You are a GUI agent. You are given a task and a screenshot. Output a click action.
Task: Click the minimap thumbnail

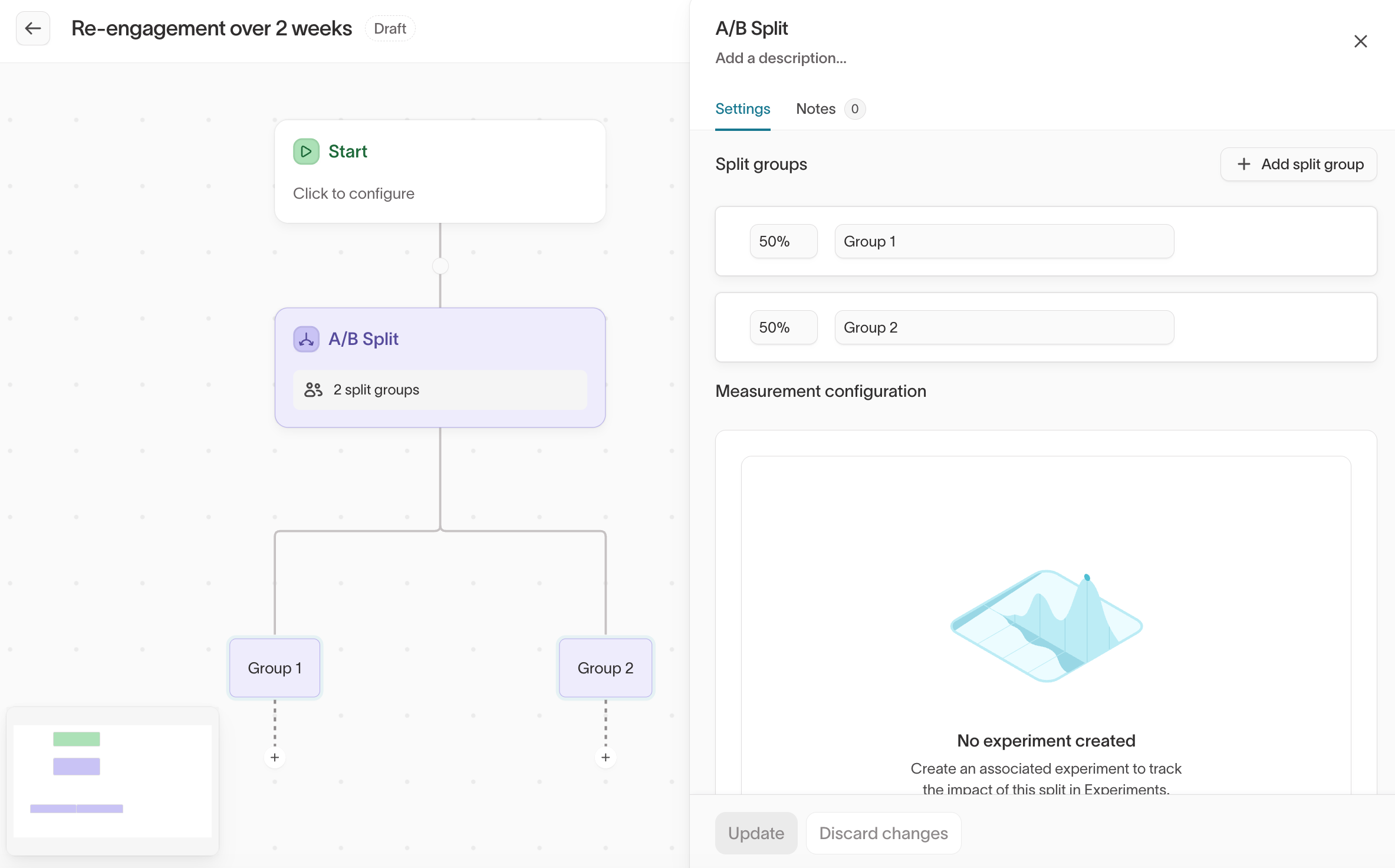click(x=112, y=781)
